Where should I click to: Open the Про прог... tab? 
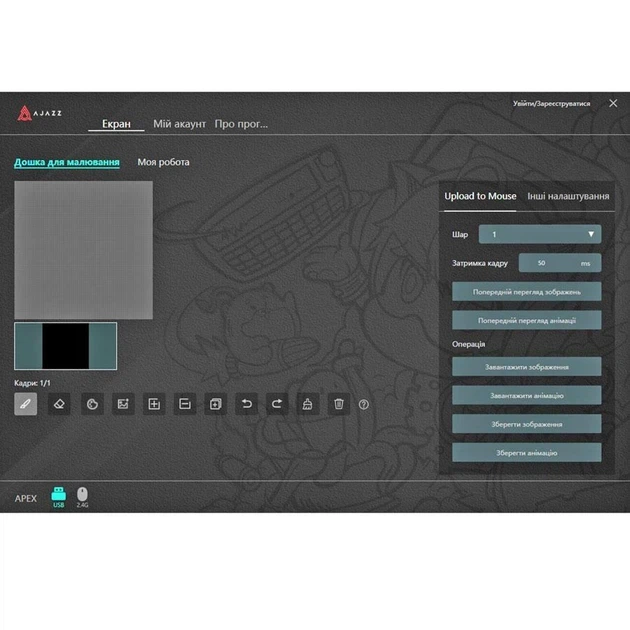coord(241,124)
